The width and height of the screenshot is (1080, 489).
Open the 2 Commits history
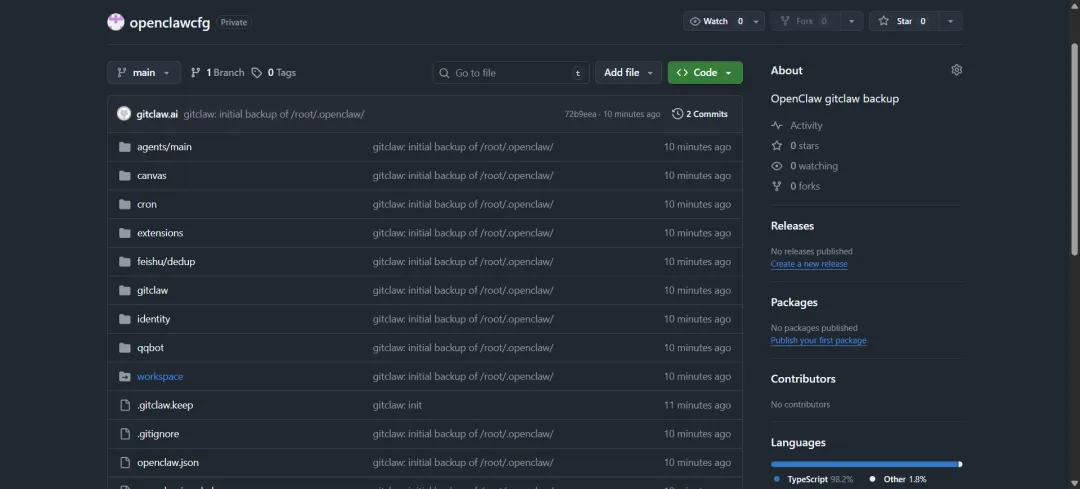[x=700, y=114]
